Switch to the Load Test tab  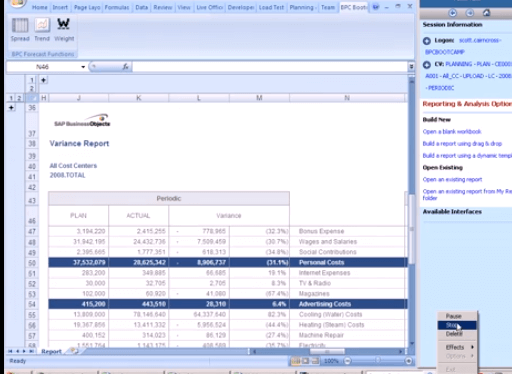271,7
